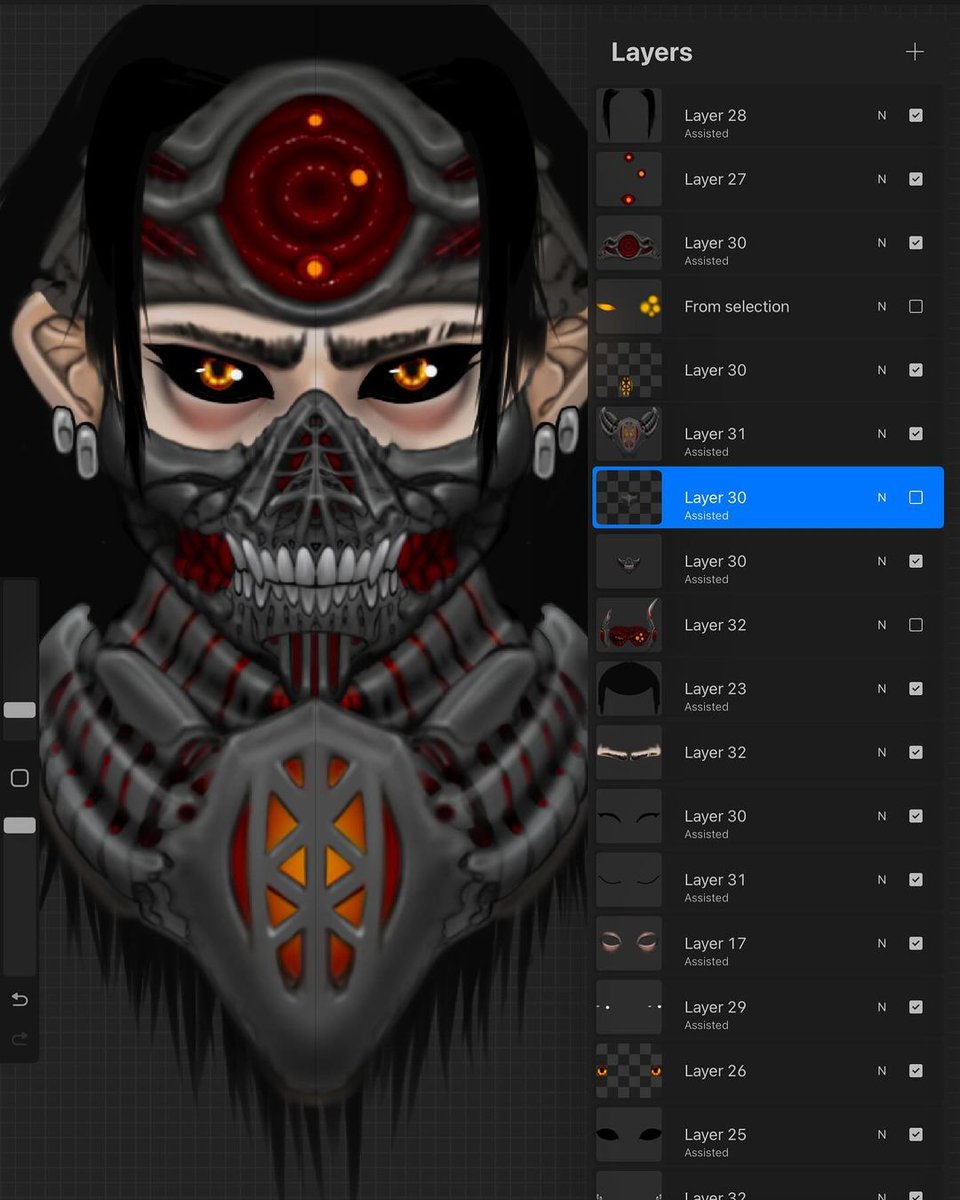Hide Layer 23 using its checkbox
The height and width of the screenshot is (1200, 960).
tap(915, 688)
